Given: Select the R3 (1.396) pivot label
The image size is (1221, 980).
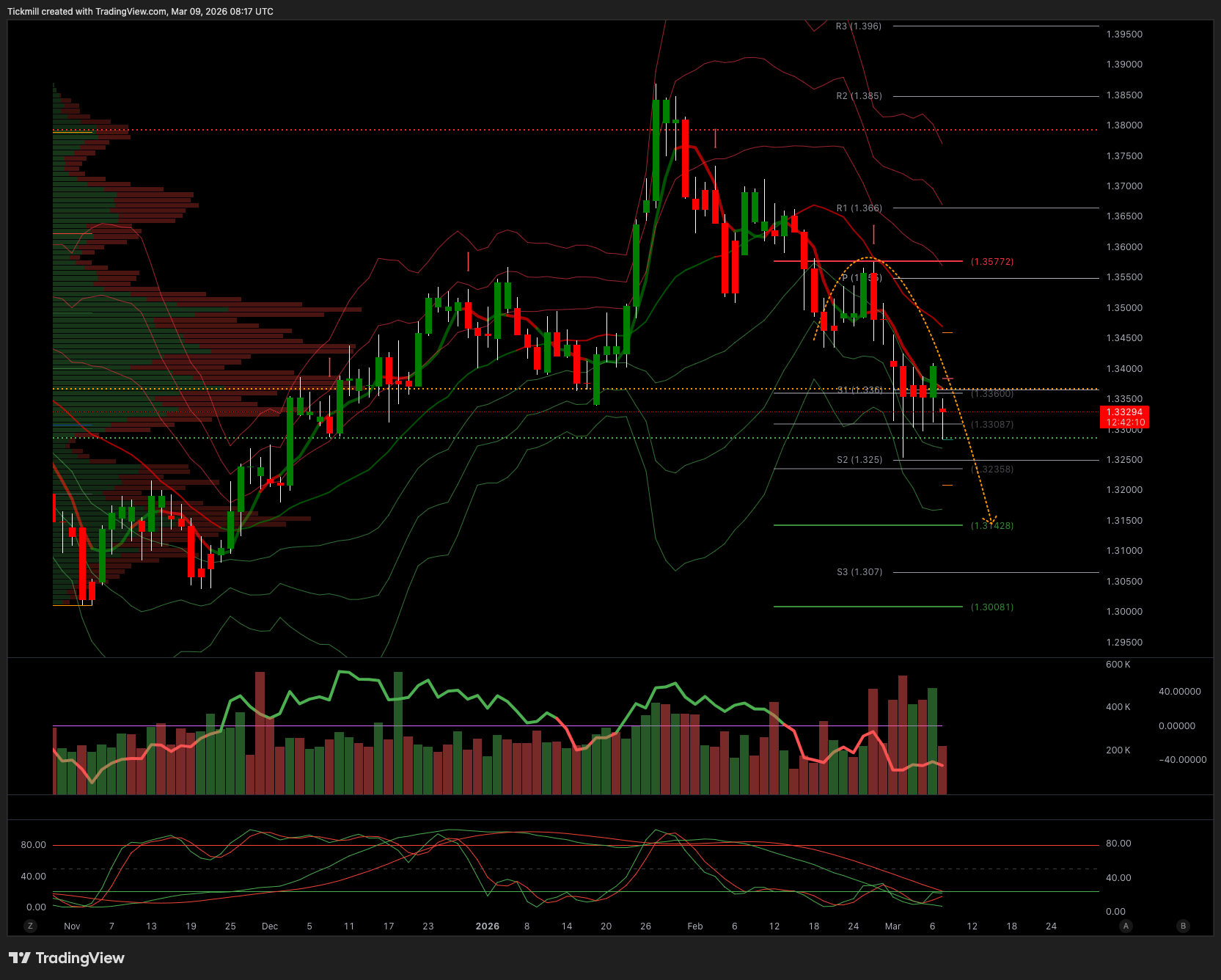Looking at the screenshot, I should click(x=859, y=26).
